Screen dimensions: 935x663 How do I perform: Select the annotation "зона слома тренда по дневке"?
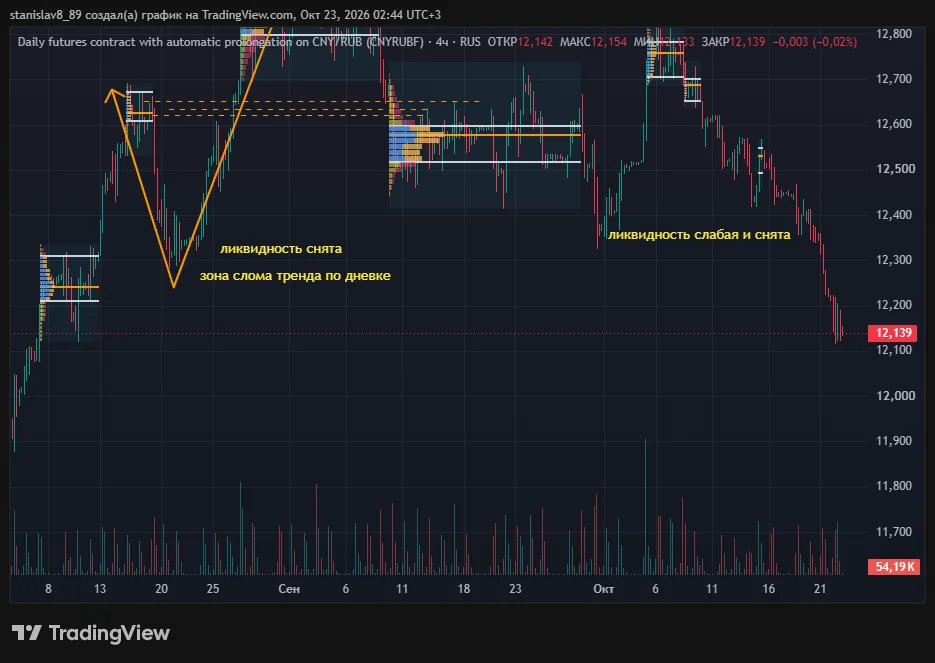coord(295,276)
